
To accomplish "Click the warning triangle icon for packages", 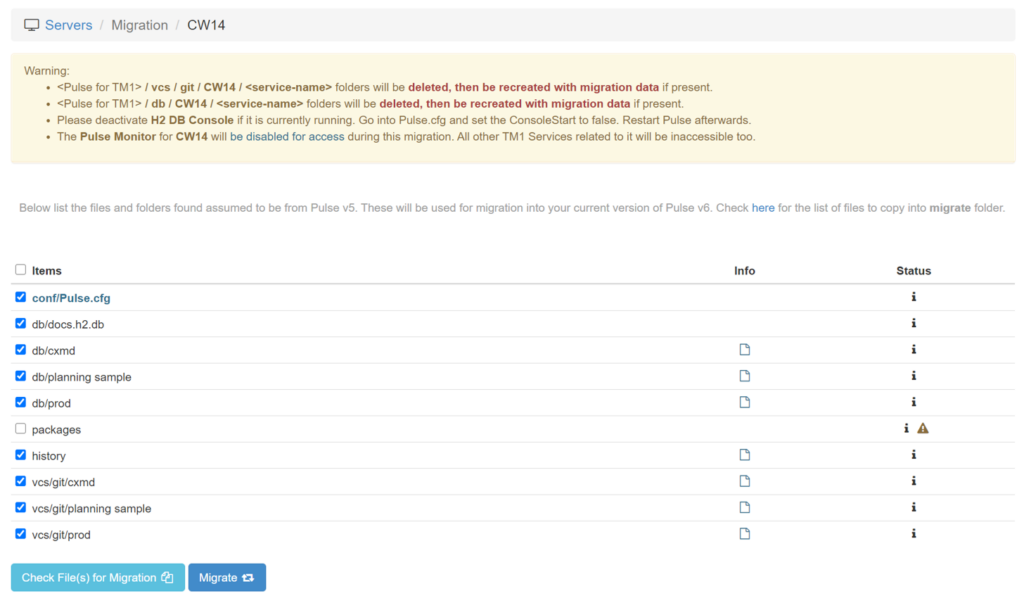I will [x=923, y=429].
